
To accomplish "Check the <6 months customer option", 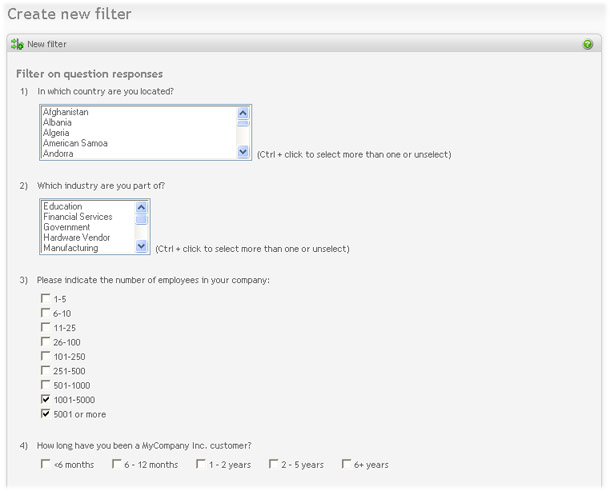I will click(x=46, y=464).
